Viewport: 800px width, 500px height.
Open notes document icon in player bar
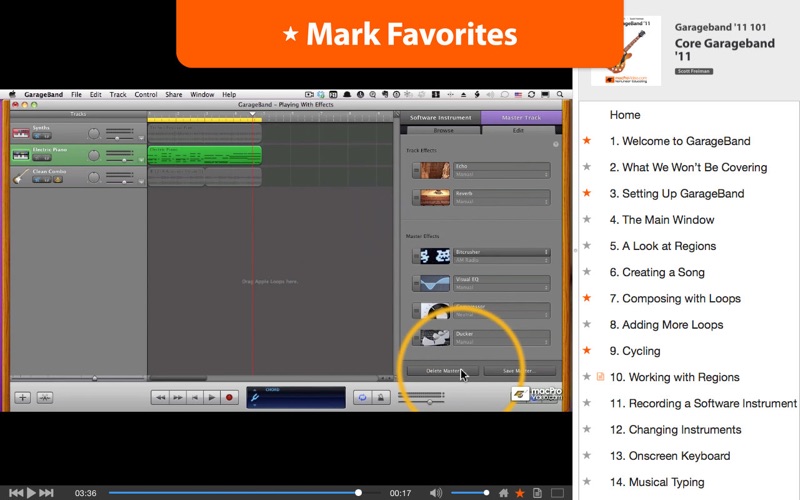(537, 493)
